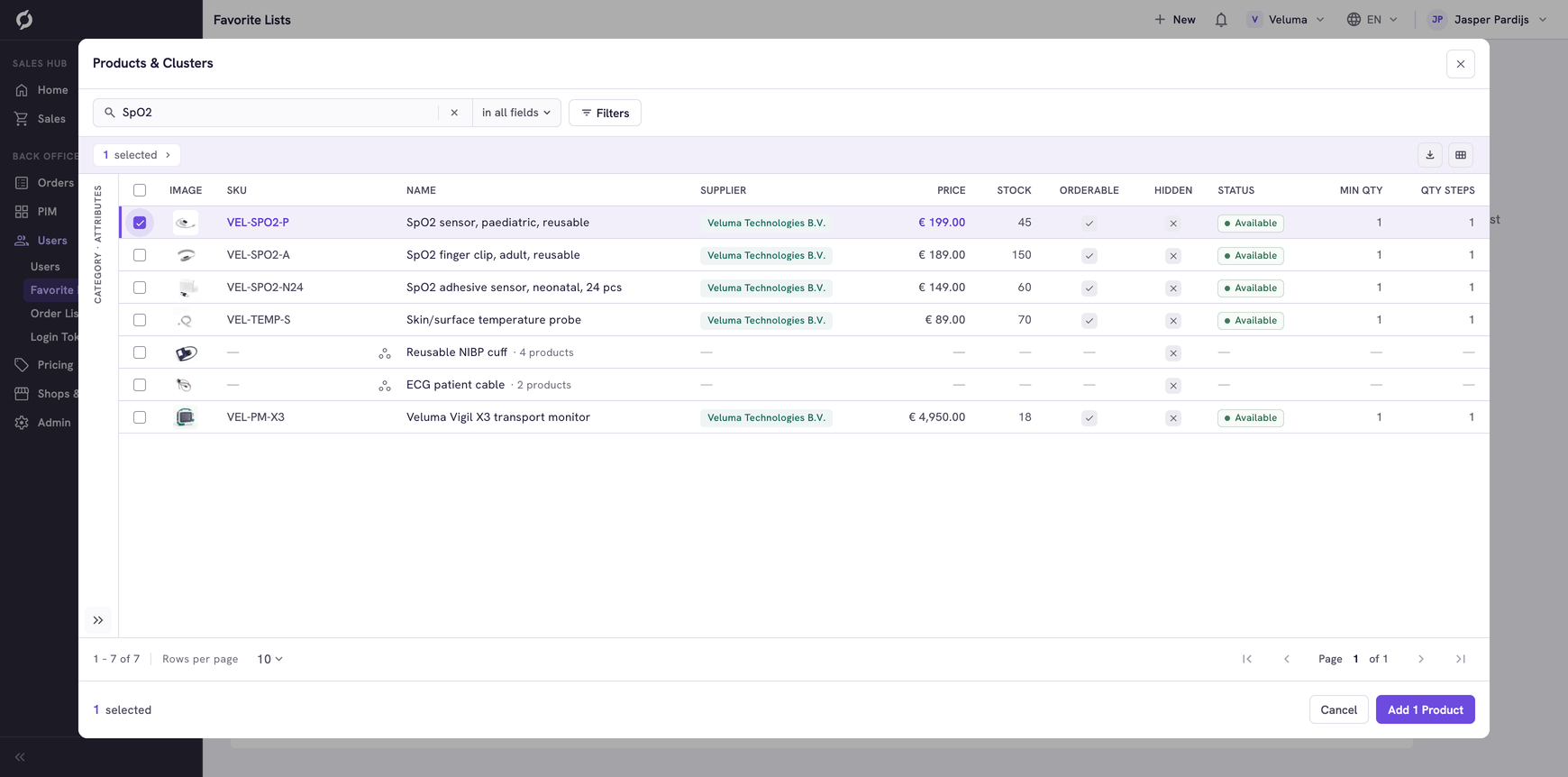Open Admin in the sidebar
Image resolution: width=1568 pixels, height=777 pixels.
pos(41,423)
